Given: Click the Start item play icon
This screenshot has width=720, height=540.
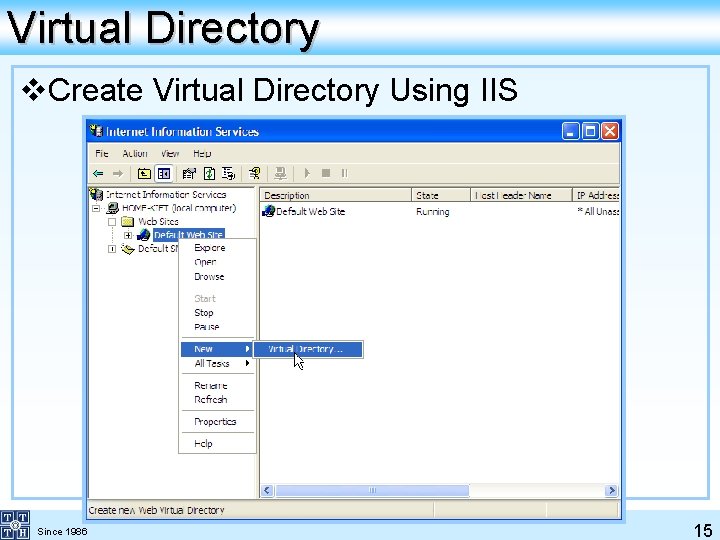Looking at the screenshot, I should (x=307, y=173).
